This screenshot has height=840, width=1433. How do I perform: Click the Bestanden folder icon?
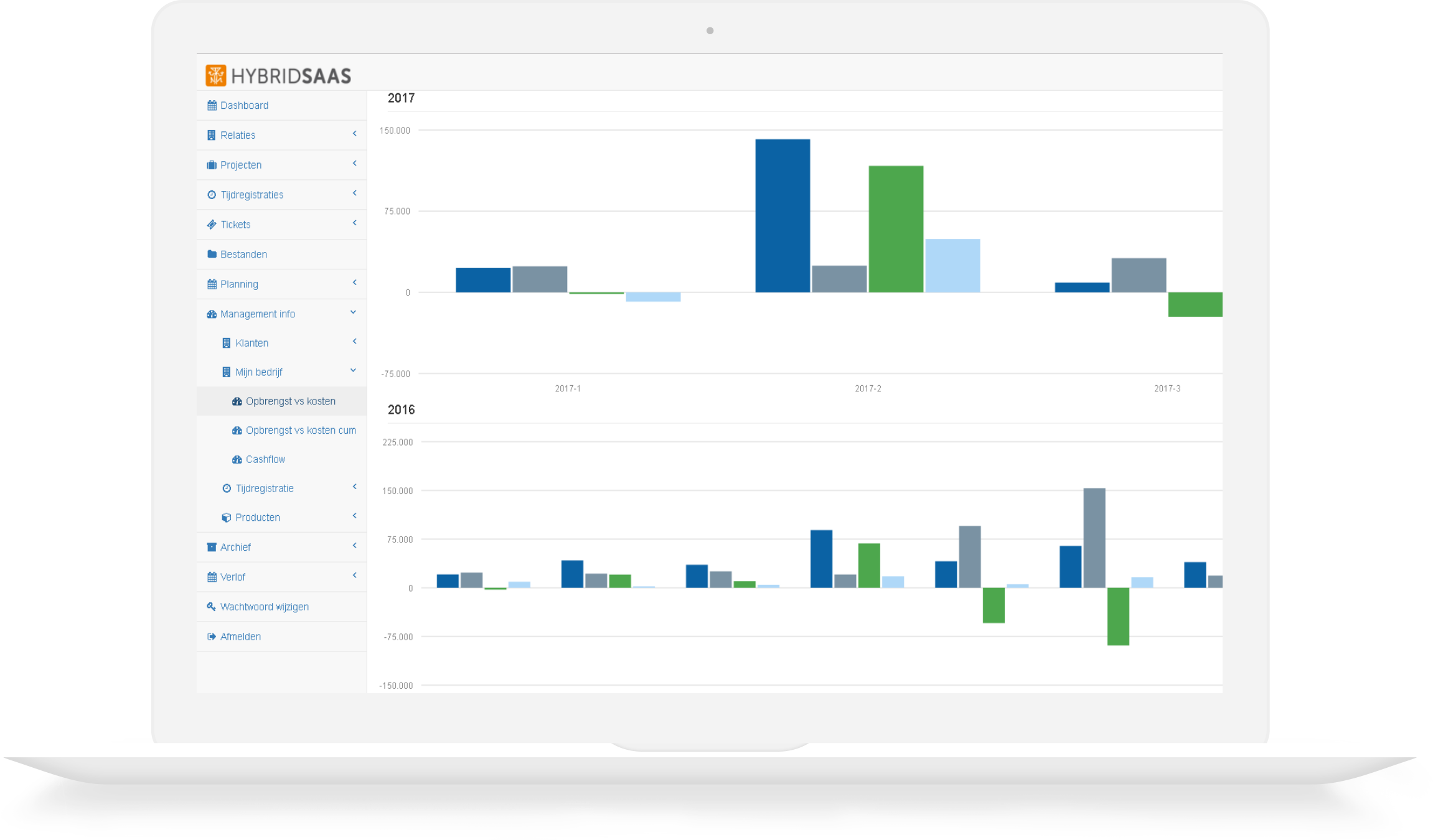(212, 254)
